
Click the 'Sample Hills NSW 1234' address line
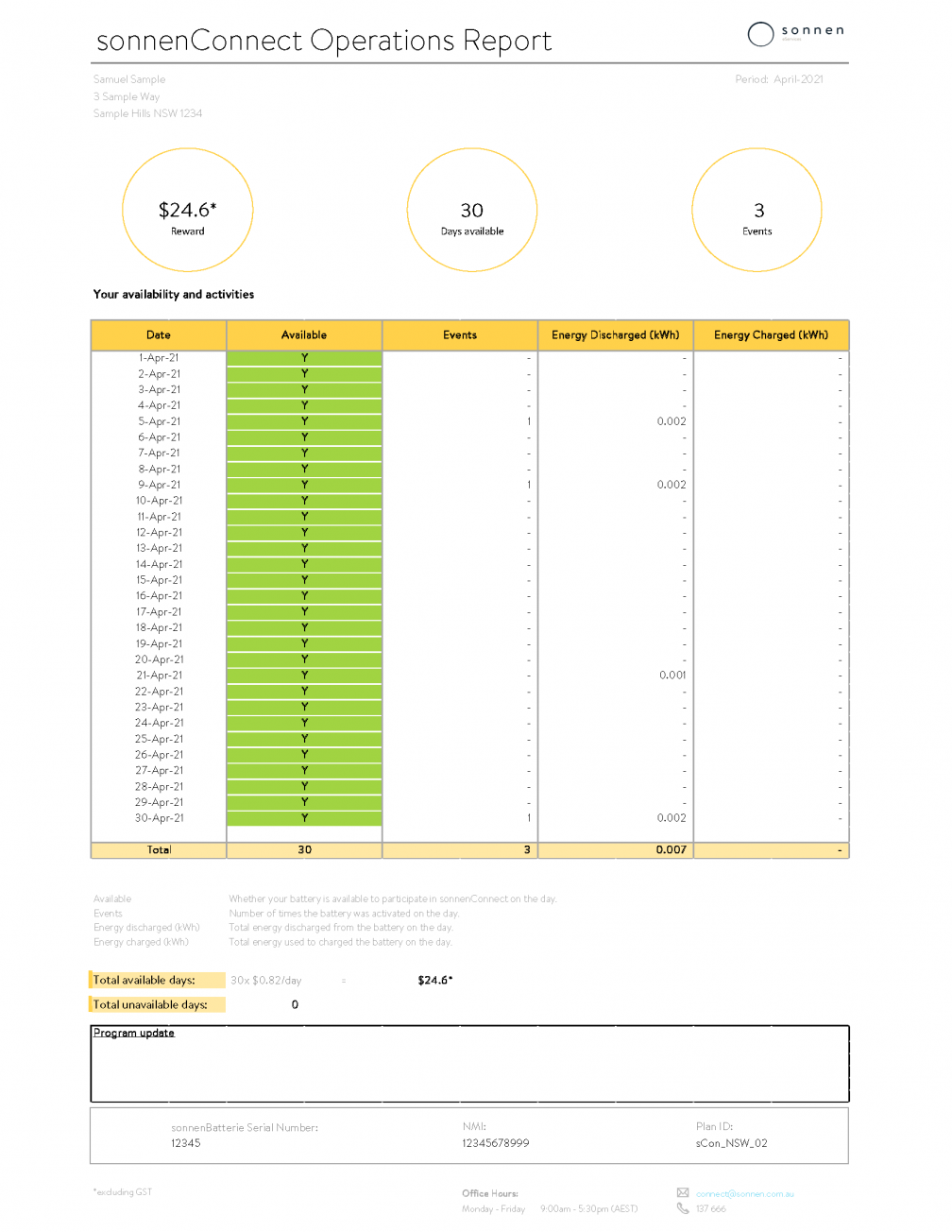pyautogui.click(x=147, y=113)
